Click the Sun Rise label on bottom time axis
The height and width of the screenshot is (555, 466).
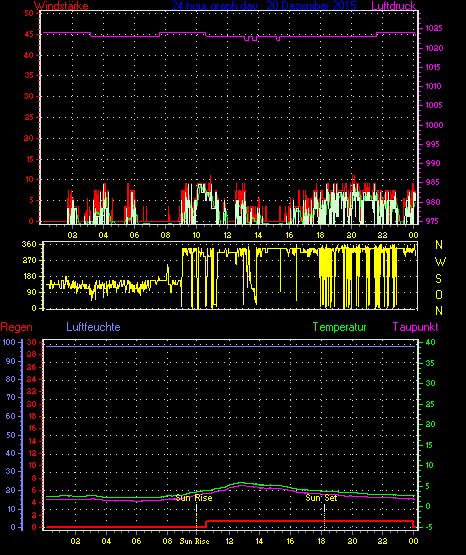pos(194,541)
